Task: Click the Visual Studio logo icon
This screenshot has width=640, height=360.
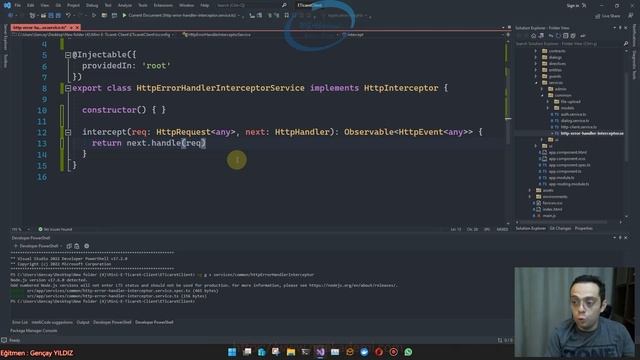Action: tap(7, 5)
